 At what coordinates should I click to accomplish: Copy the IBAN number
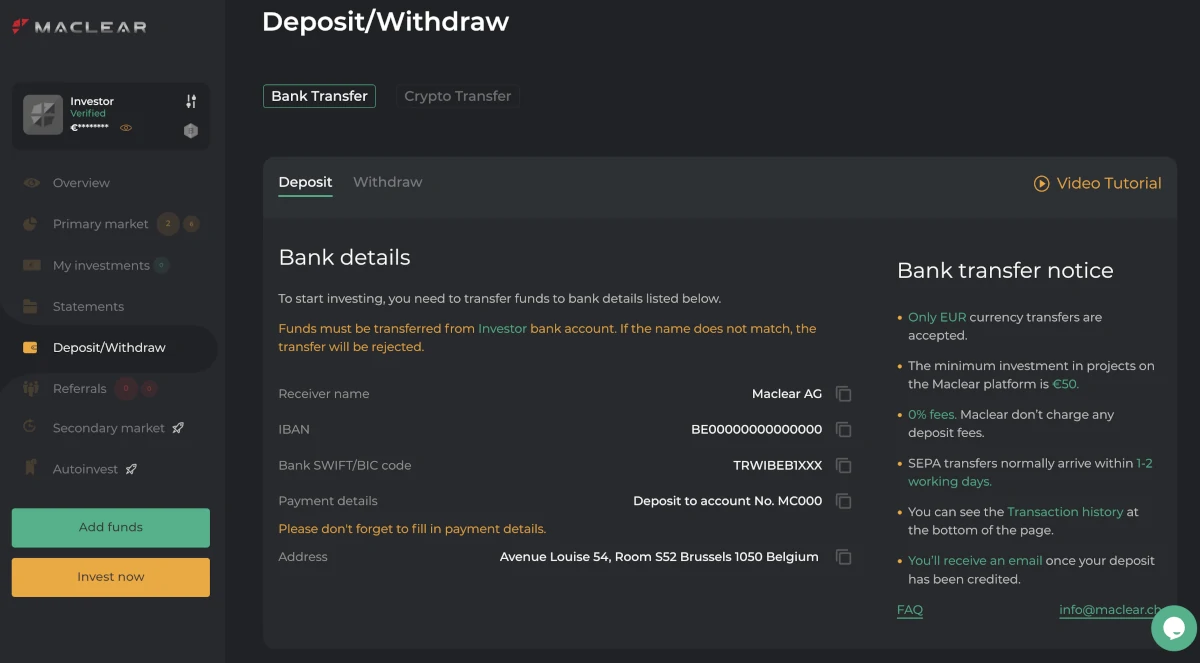click(x=843, y=430)
